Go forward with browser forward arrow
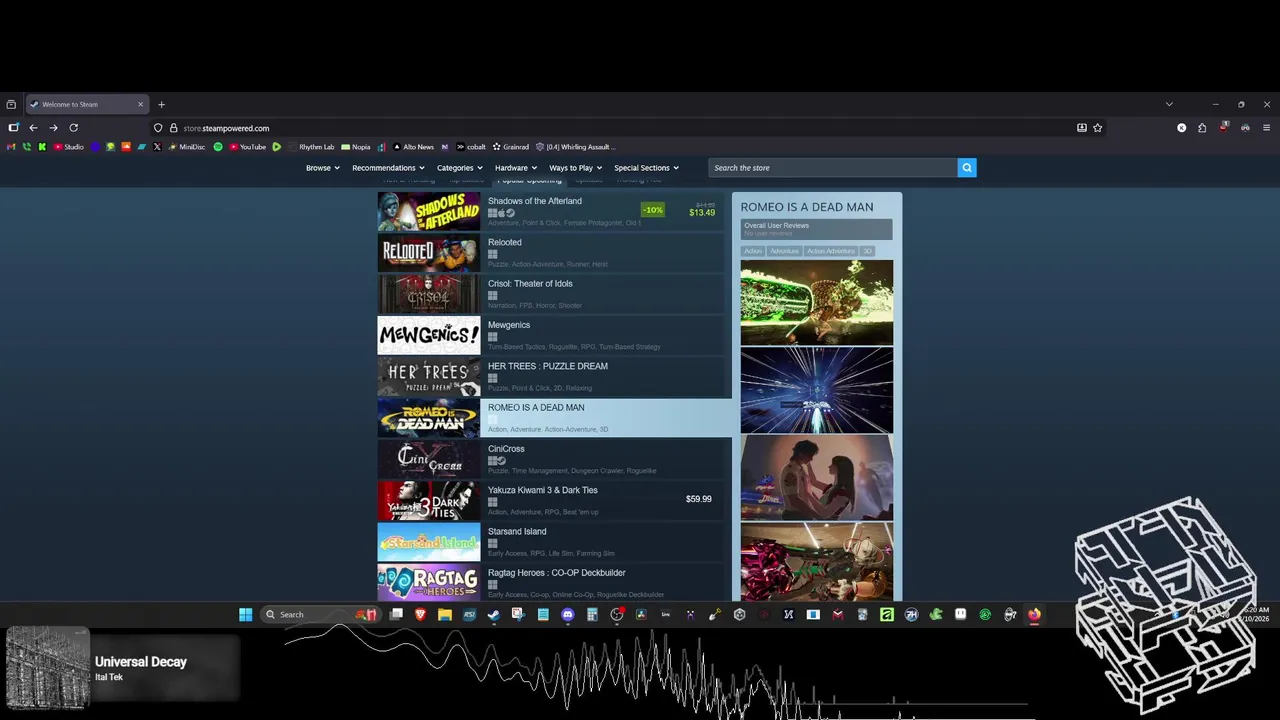This screenshot has height=720, width=1280. coord(53,128)
